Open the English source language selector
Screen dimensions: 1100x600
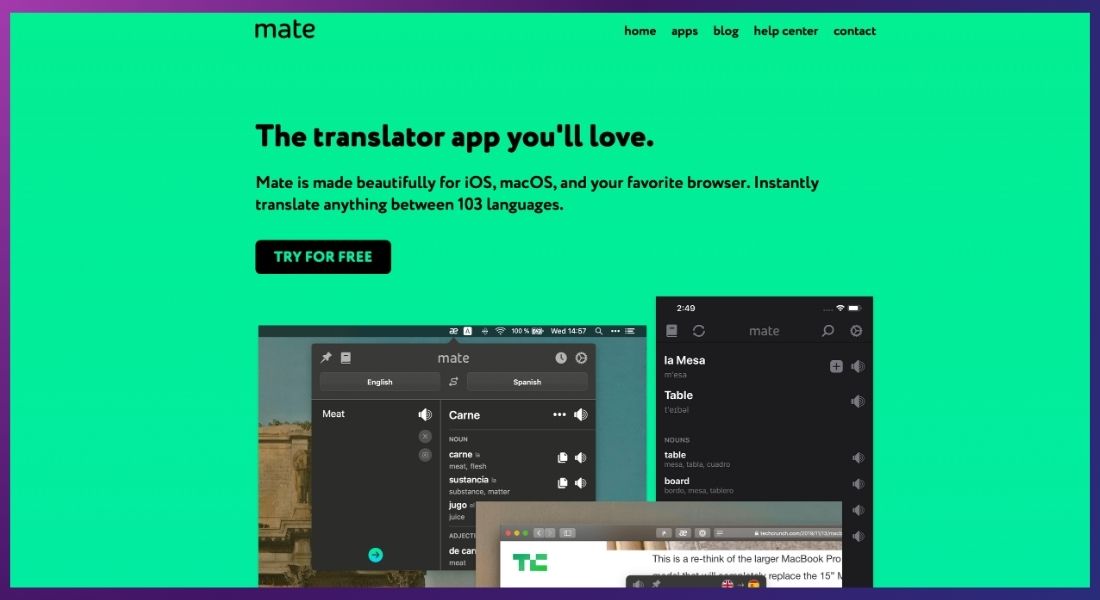coord(379,382)
